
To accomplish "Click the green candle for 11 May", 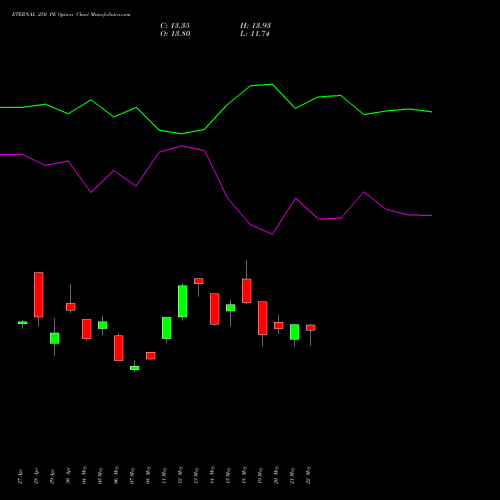I will point(167,328).
